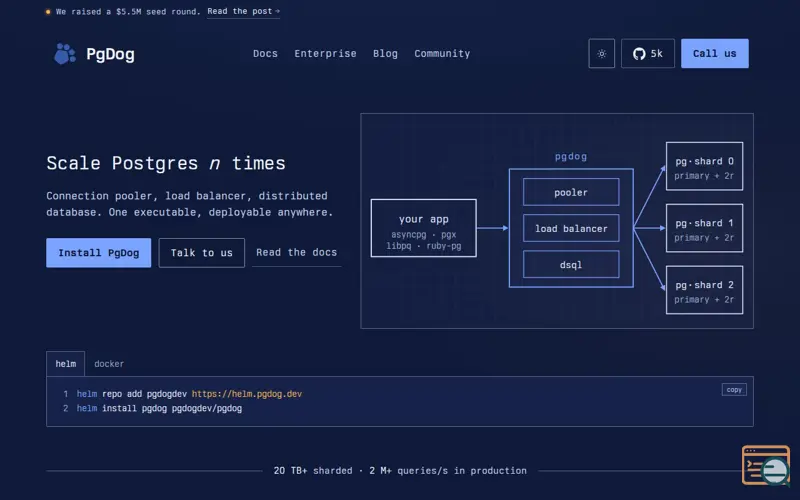Click the '20 TB+ sharded' stats text

(313, 471)
